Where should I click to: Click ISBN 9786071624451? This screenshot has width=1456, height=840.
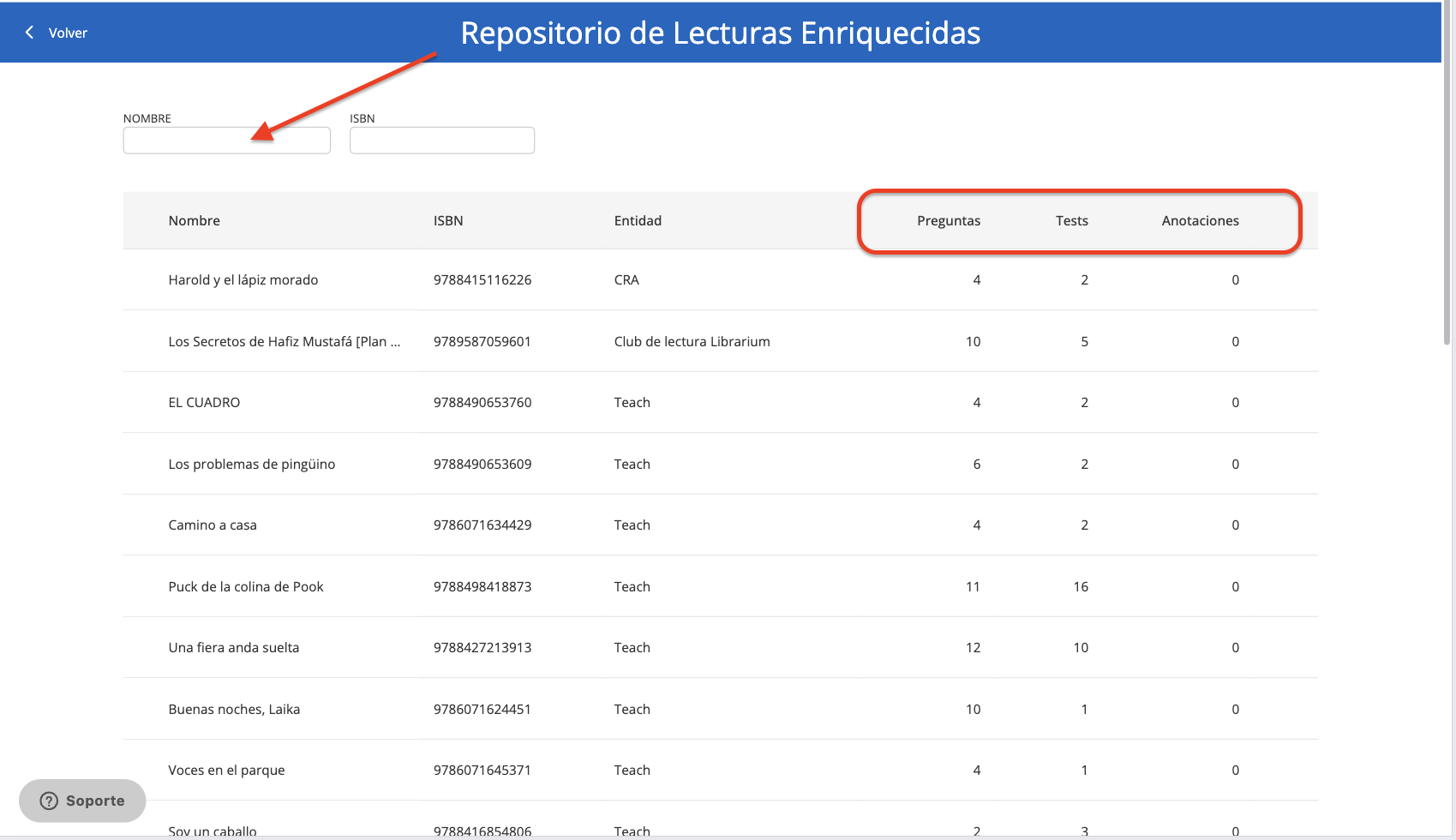click(x=482, y=709)
